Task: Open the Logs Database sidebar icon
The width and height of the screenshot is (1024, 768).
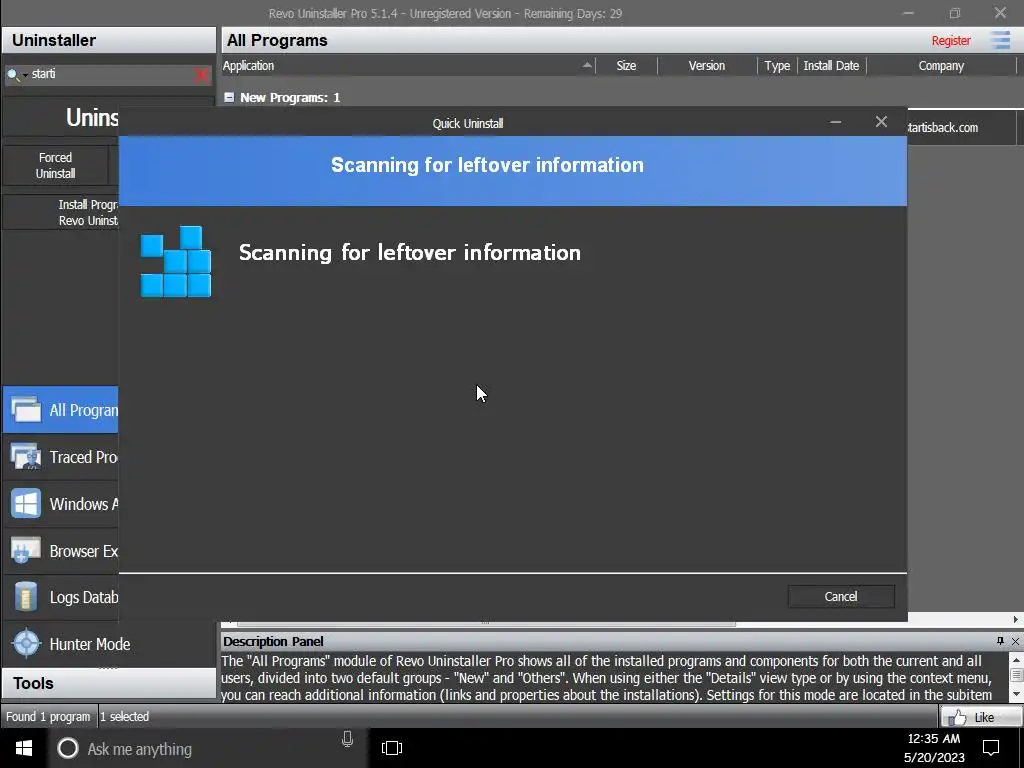Action: tap(26, 598)
